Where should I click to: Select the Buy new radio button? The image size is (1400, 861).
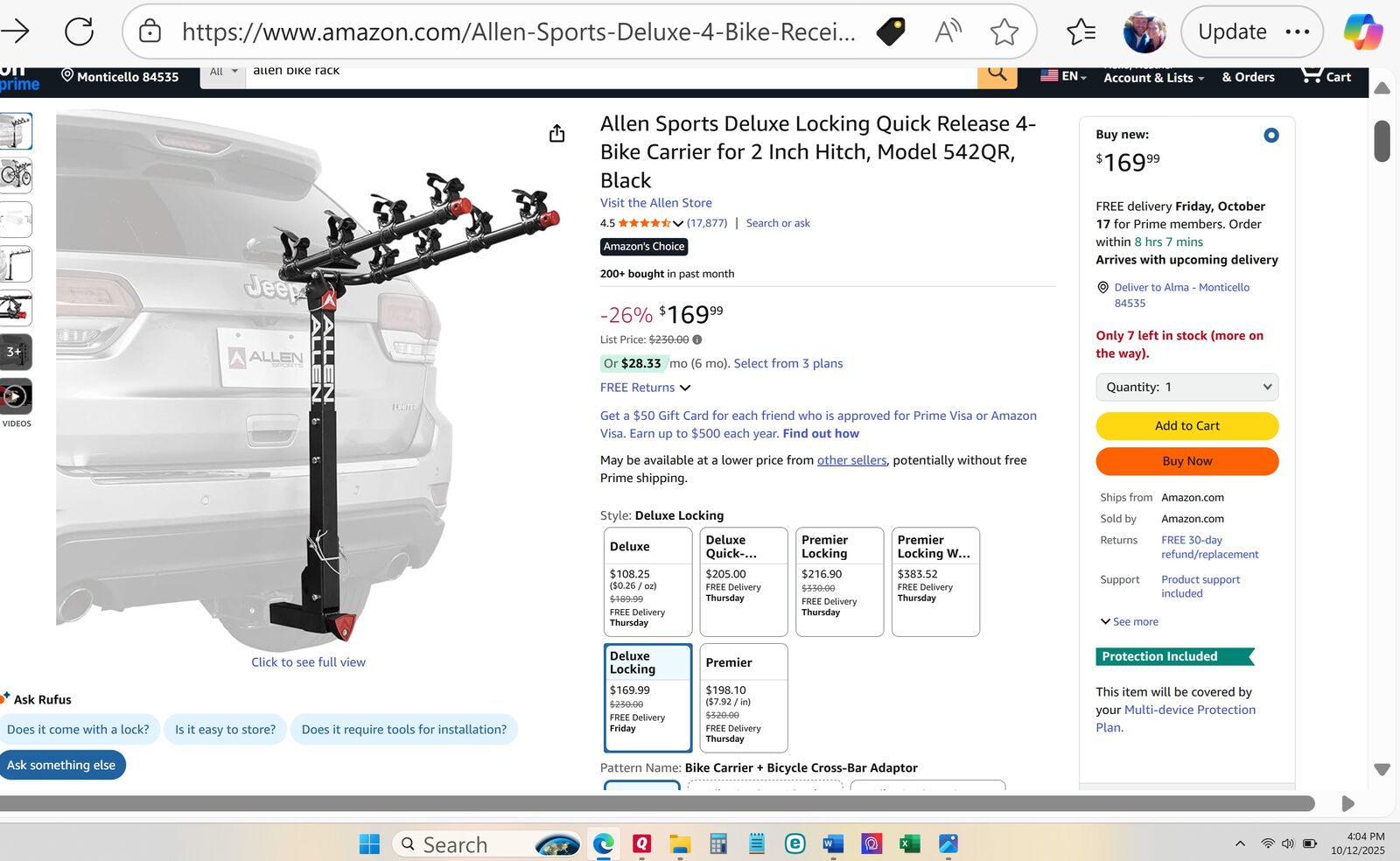pos(1271,135)
